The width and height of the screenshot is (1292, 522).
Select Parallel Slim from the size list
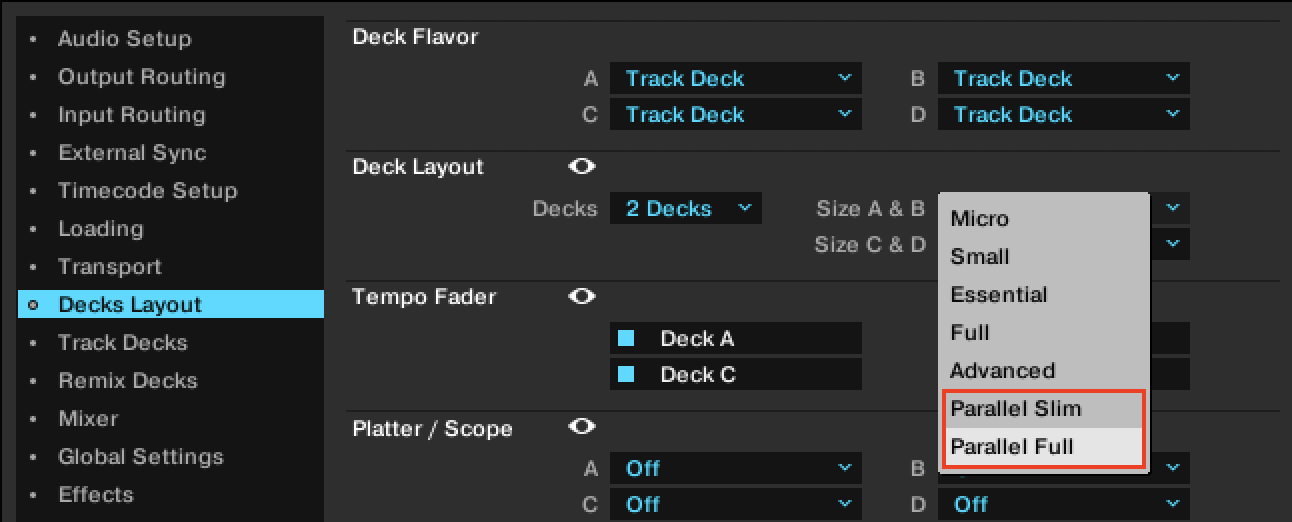click(x=1016, y=409)
